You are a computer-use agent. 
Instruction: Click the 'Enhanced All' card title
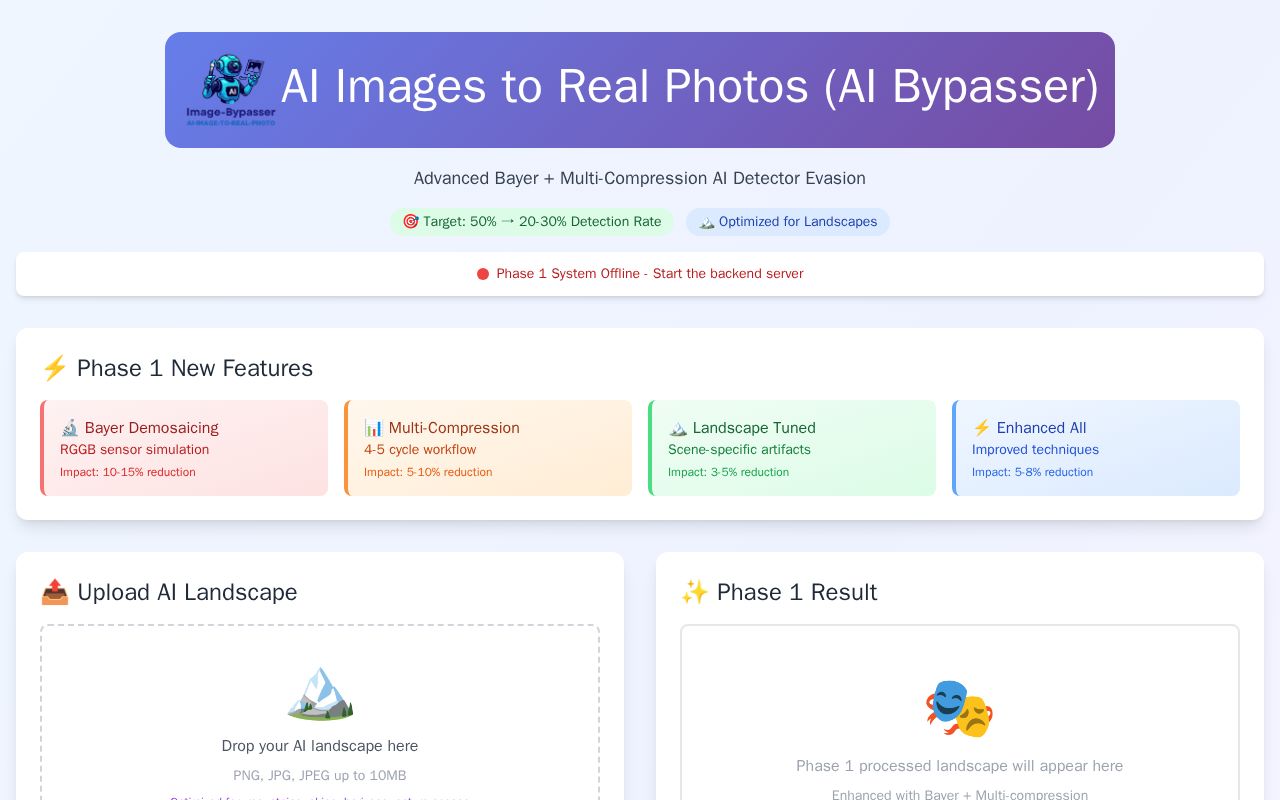(x=1041, y=428)
